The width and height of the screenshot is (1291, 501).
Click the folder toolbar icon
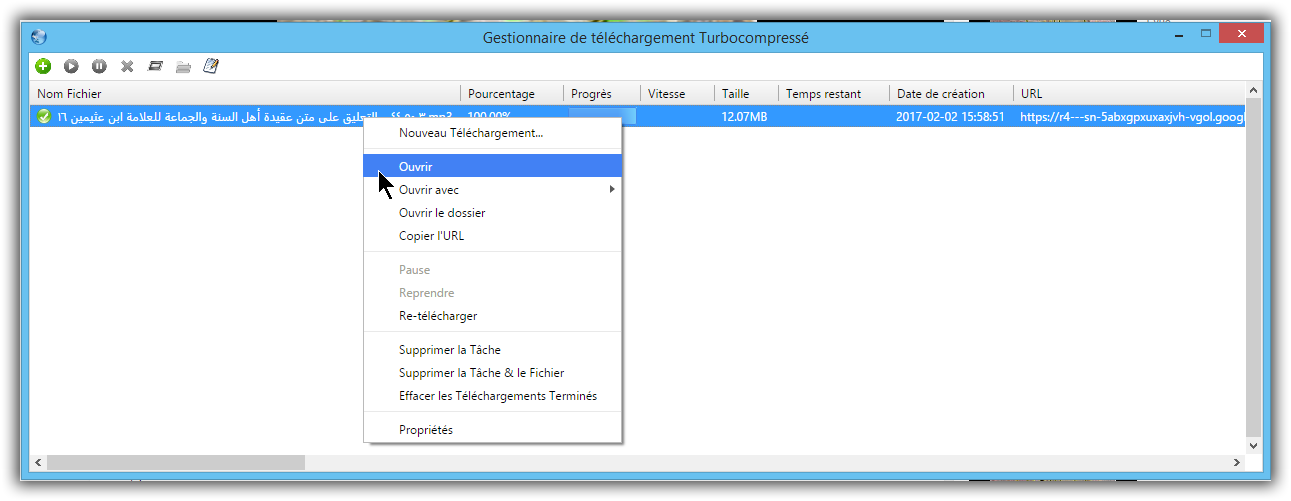[x=183, y=66]
